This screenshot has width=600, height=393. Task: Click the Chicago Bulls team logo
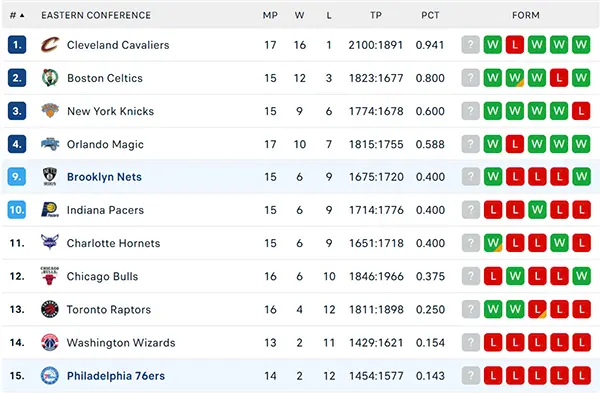pos(50,276)
